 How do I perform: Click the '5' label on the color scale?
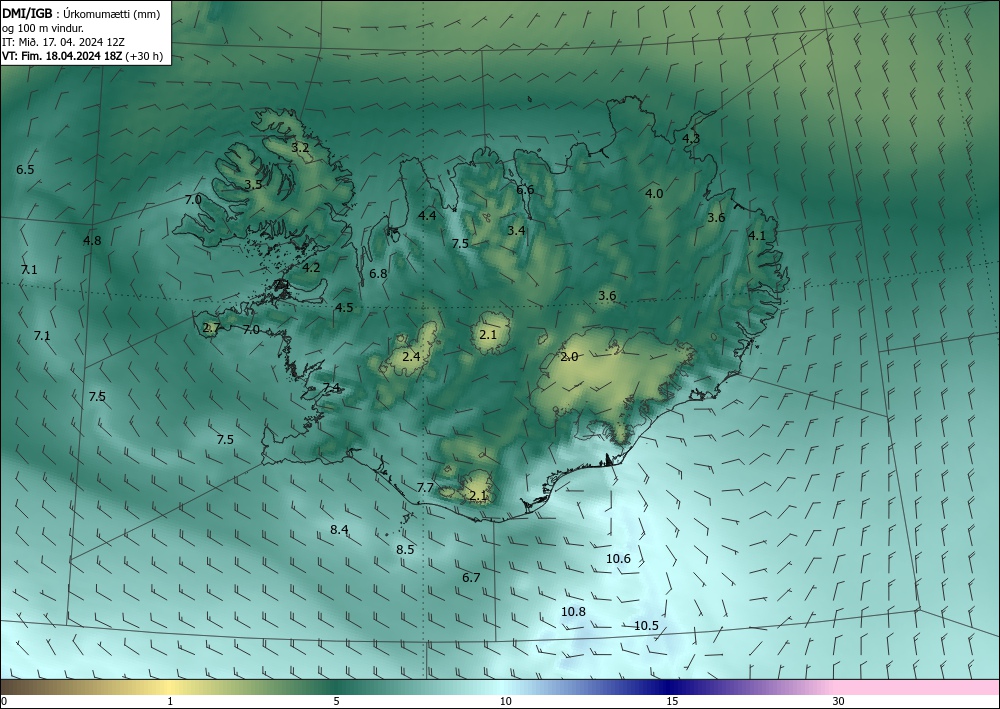point(336,701)
